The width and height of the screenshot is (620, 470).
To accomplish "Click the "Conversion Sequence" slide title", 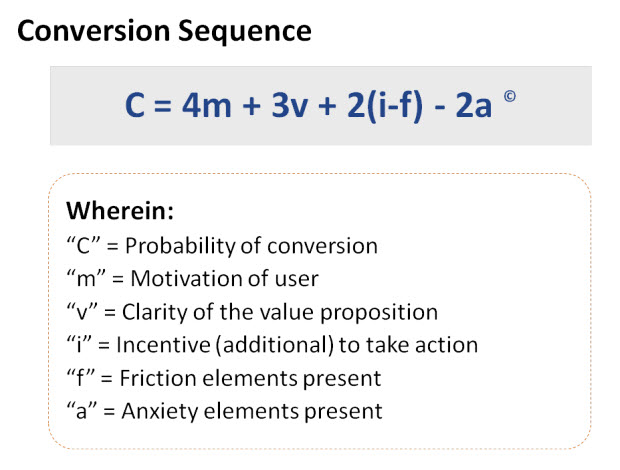I will pyautogui.click(x=165, y=31).
